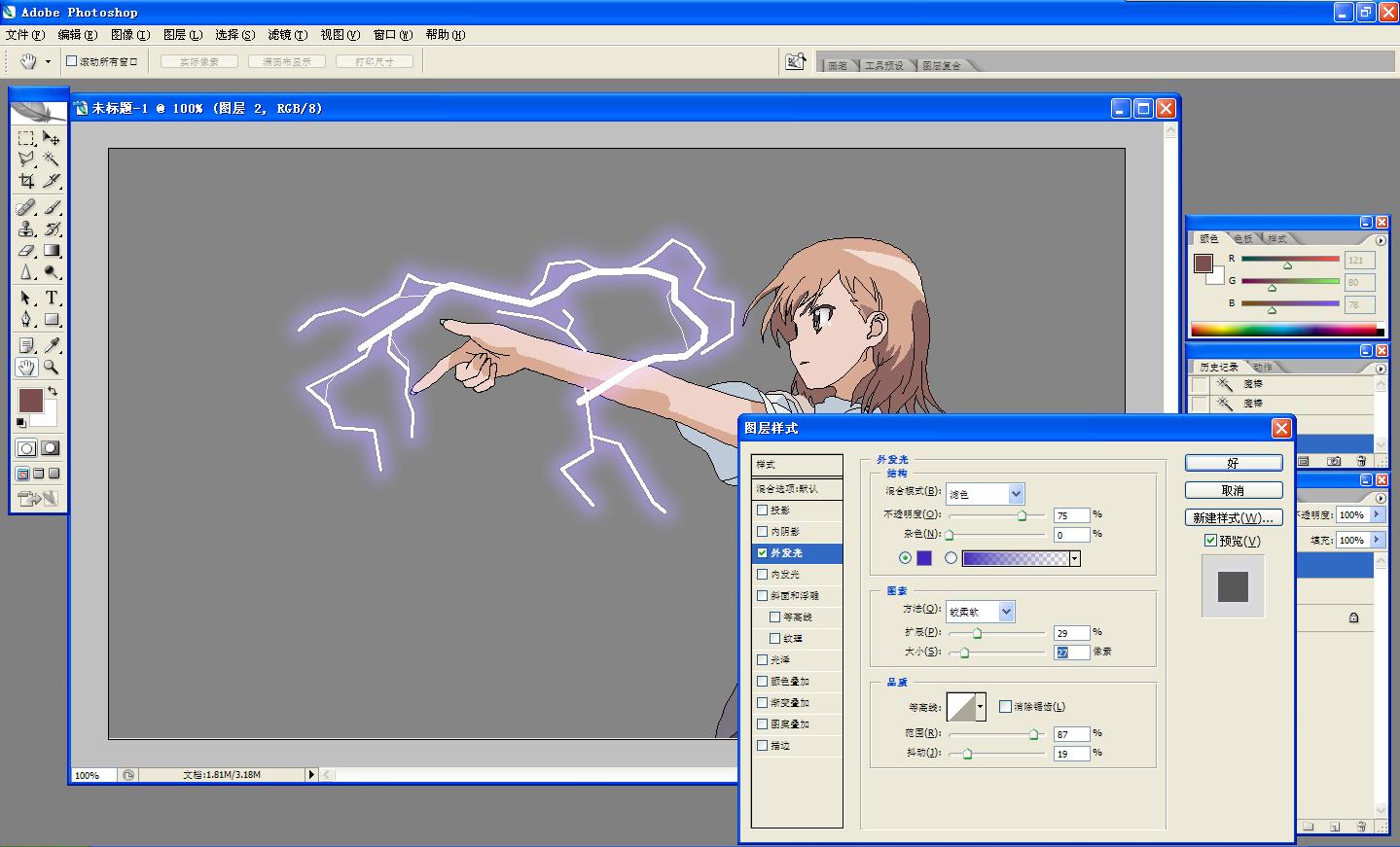
Task: Select the Eraser tool
Action: pos(26,251)
